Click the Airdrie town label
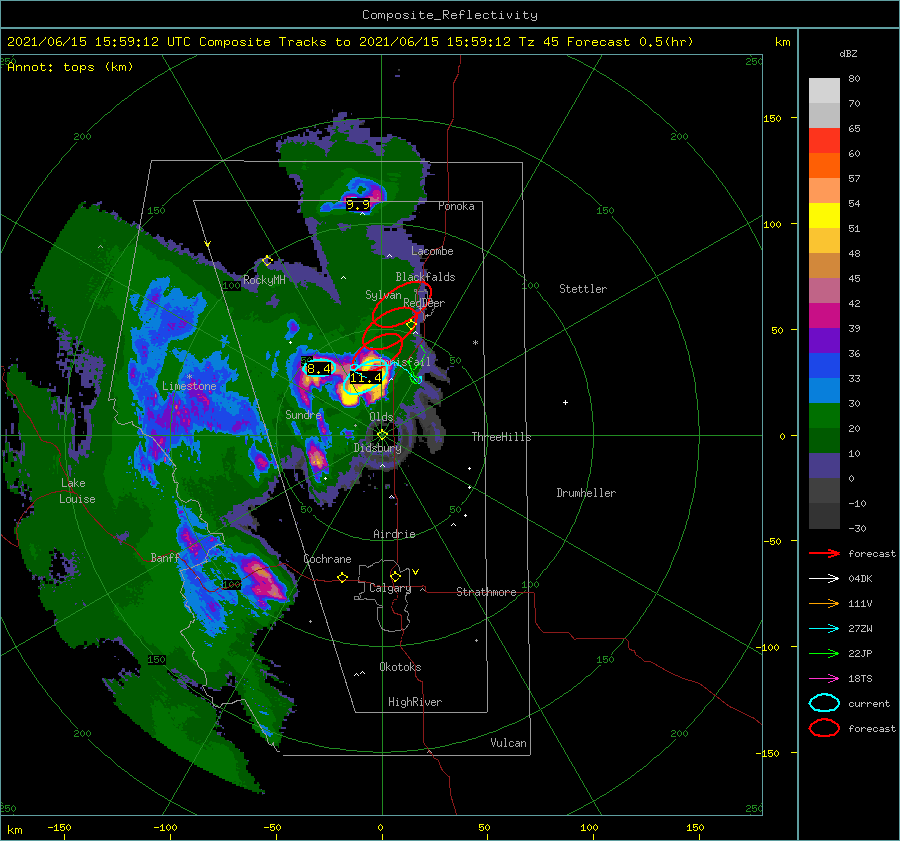 tap(394, 534)
